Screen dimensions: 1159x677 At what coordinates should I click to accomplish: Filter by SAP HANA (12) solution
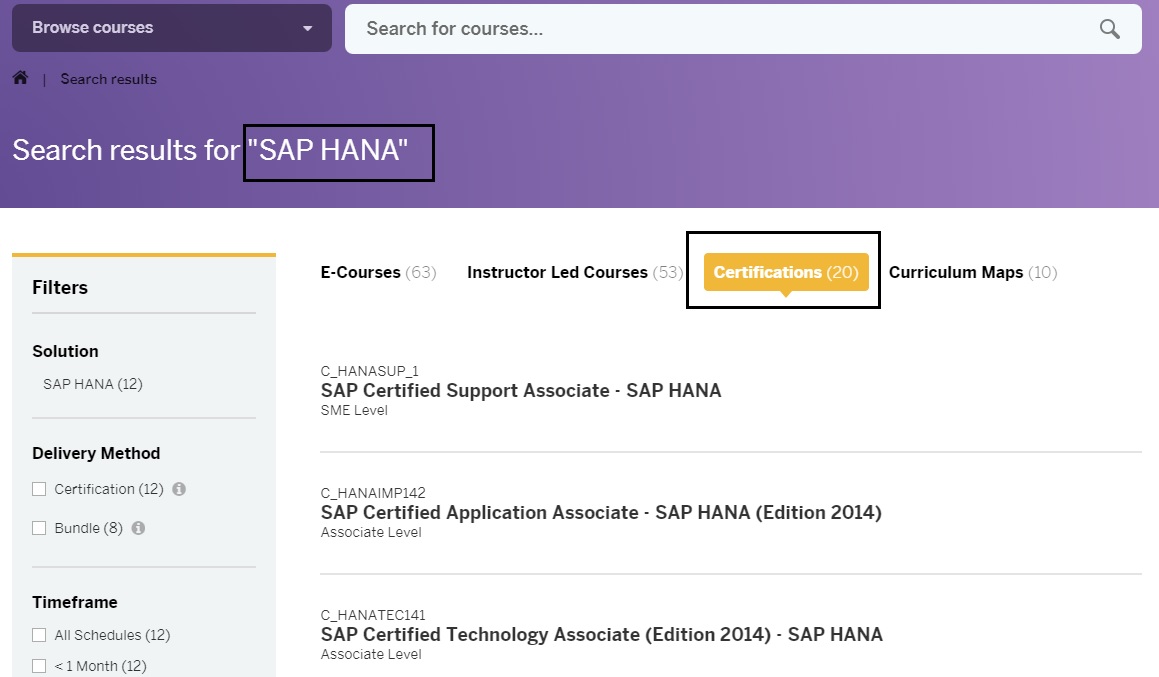[93, 384]
